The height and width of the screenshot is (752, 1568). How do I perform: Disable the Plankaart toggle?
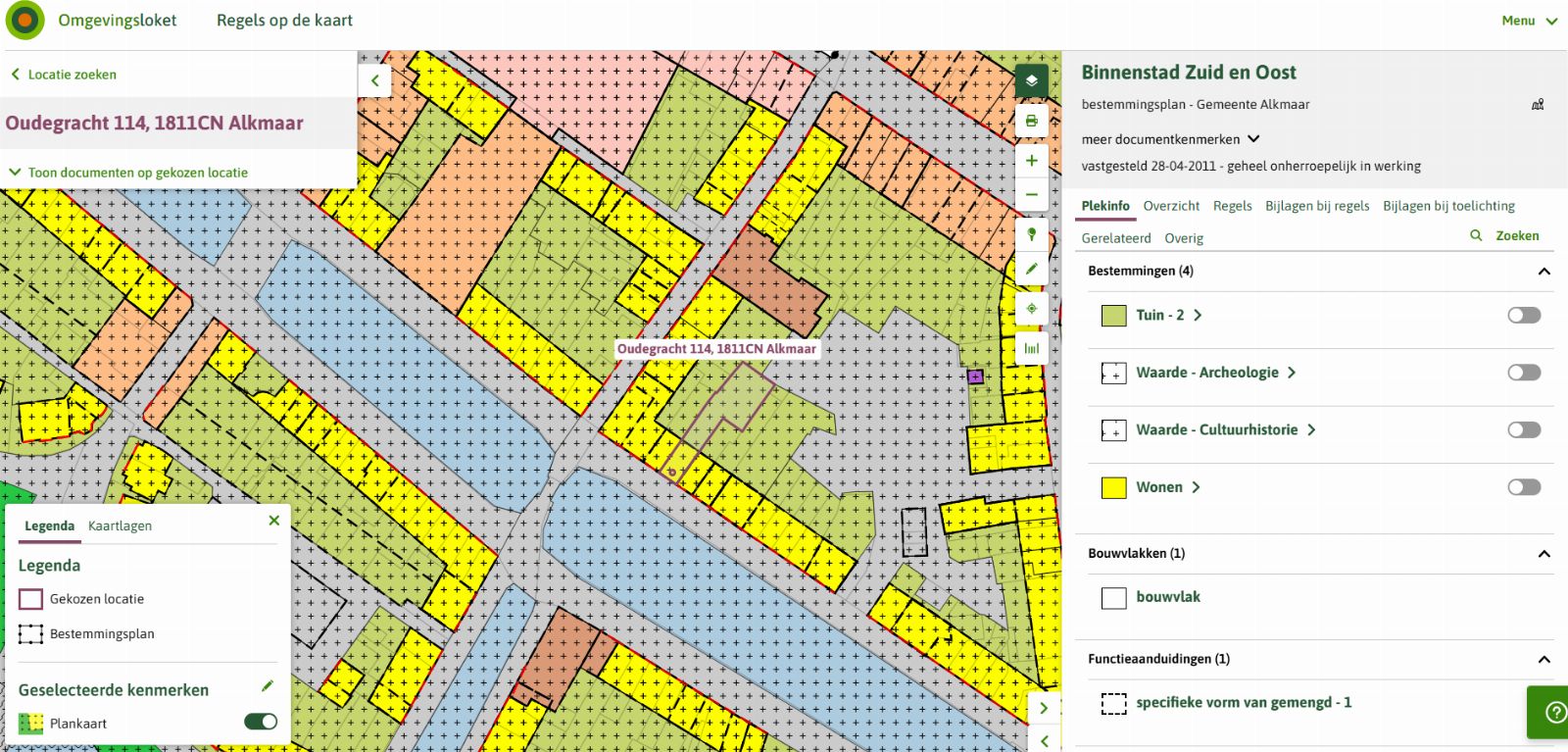pyautogui.click(x=261, y=722)
